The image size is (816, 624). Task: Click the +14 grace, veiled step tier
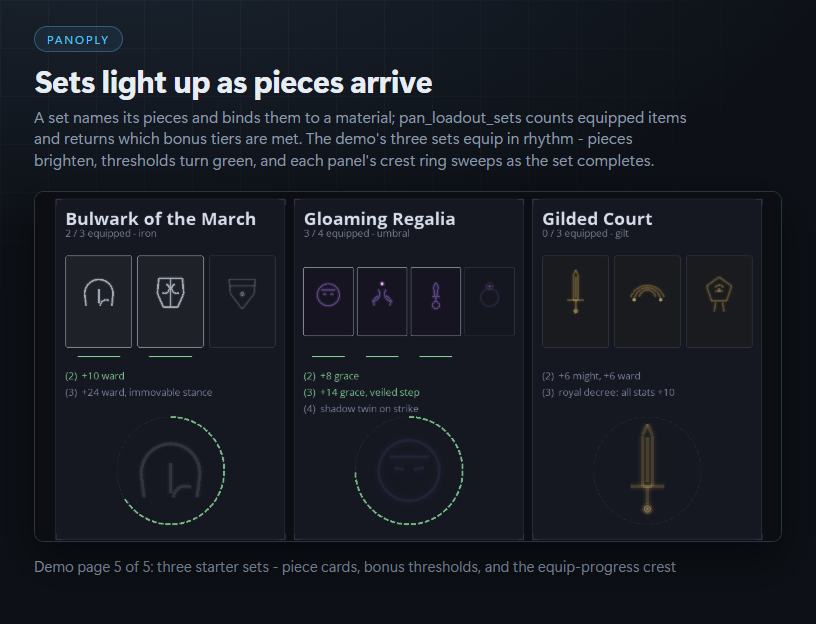coord(362,392)
